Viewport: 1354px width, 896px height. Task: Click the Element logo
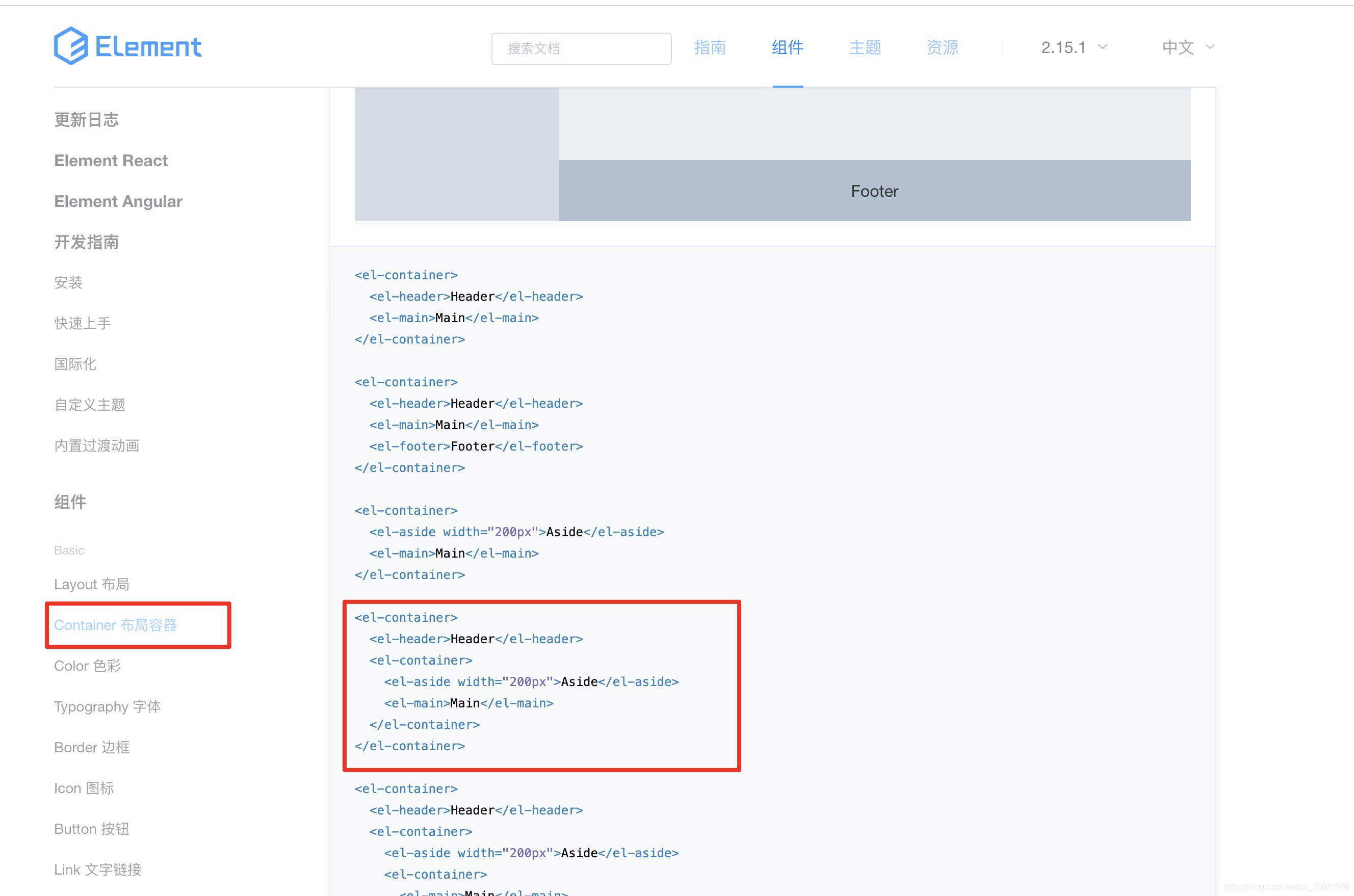tap(127, 46)
